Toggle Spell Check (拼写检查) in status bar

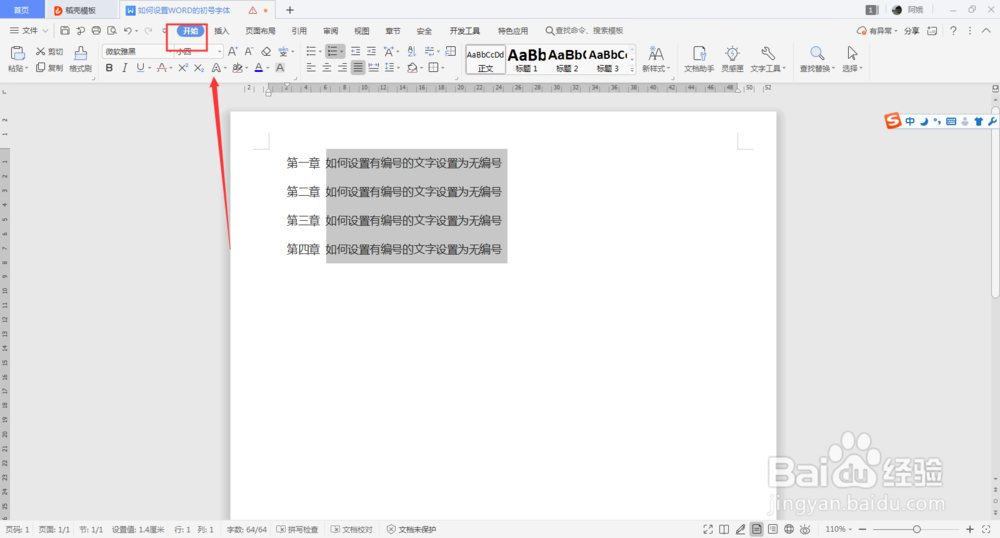[297, 529]
